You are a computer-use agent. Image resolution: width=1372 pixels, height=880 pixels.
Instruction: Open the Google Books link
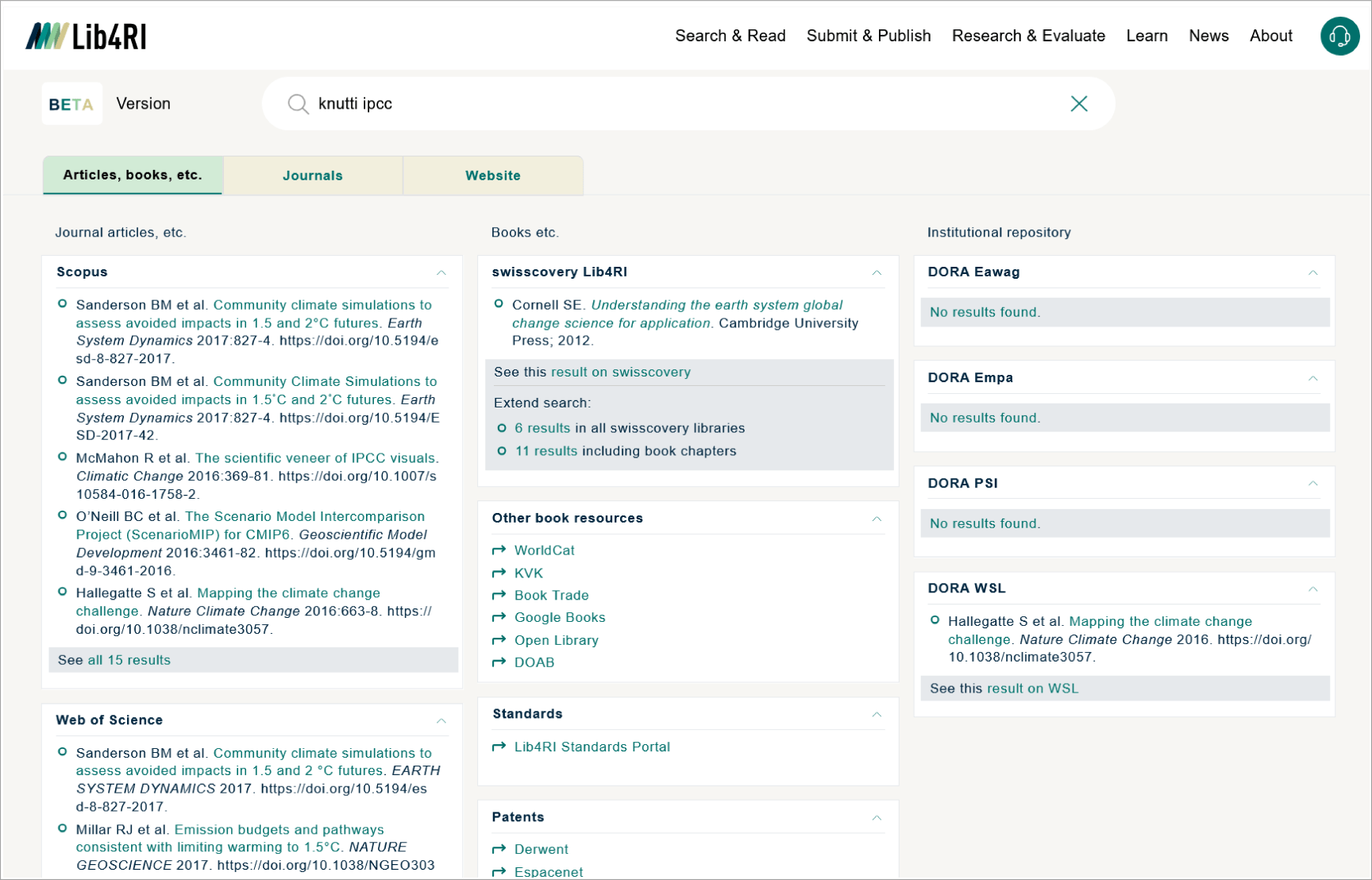pos(560,617)
